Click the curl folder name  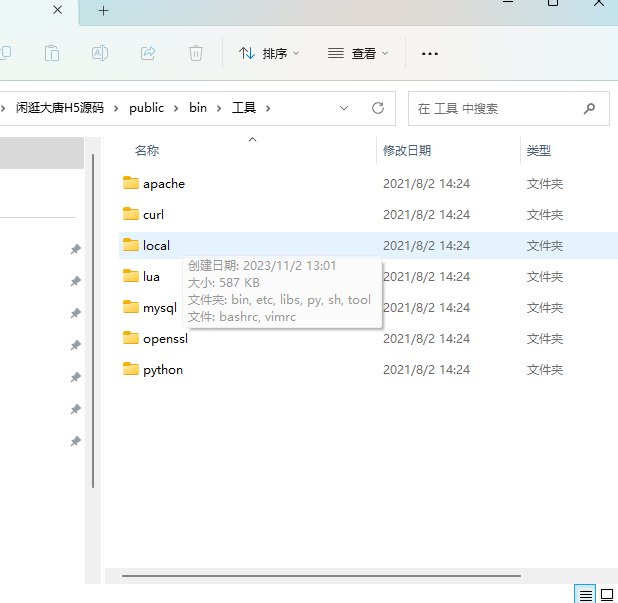pos(153,215)
